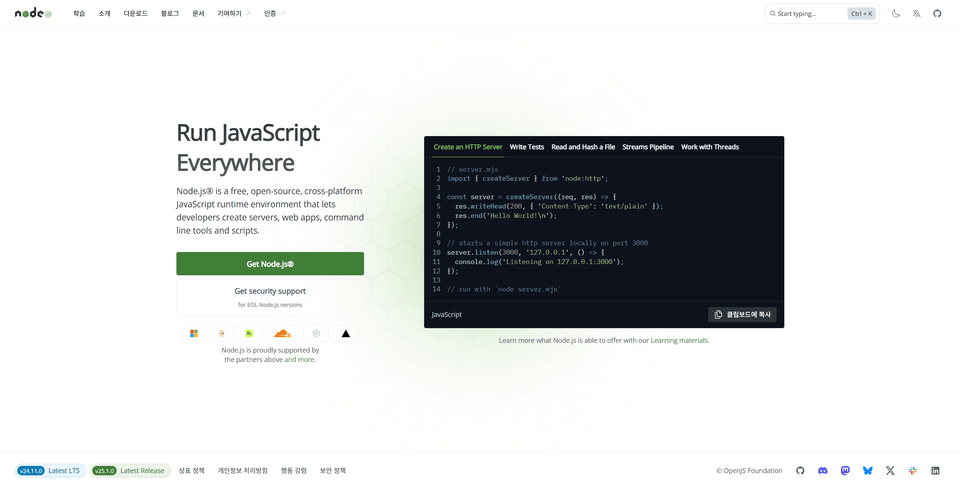Open the 다운로드 menu item
960x486 pixels.
click(135, 13)
